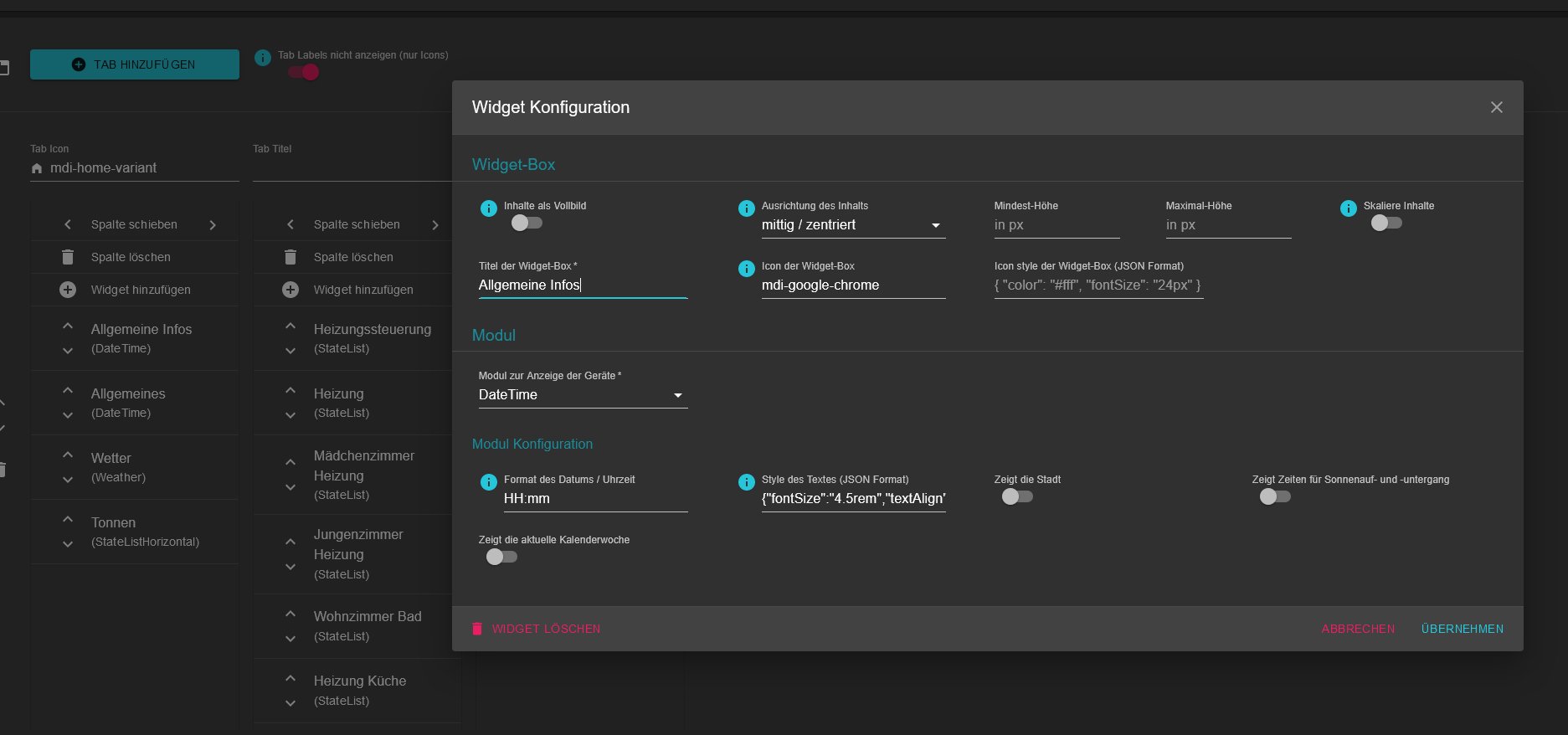
Task: Open Modul zur Anzeige der Geräte dropdown
Action: [583, 395]
